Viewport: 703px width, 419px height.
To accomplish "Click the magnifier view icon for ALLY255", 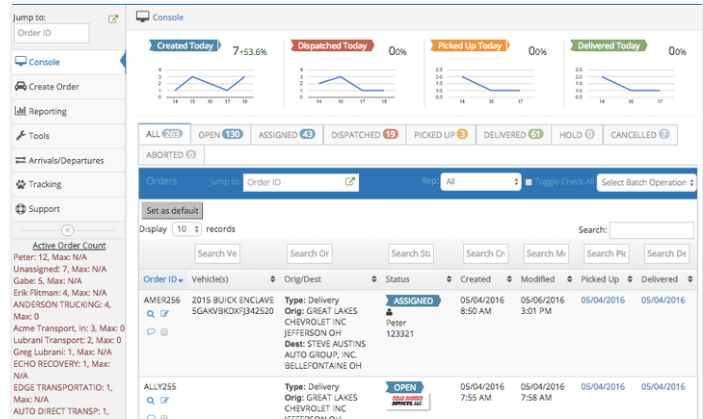I will 151,401.
